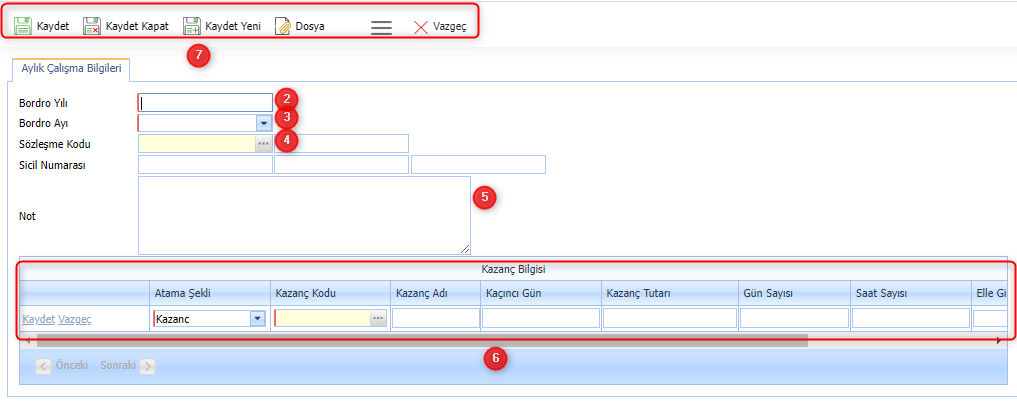Click the Bordro Yılı input field
1017x404 pixels.
tap(205, 102)
